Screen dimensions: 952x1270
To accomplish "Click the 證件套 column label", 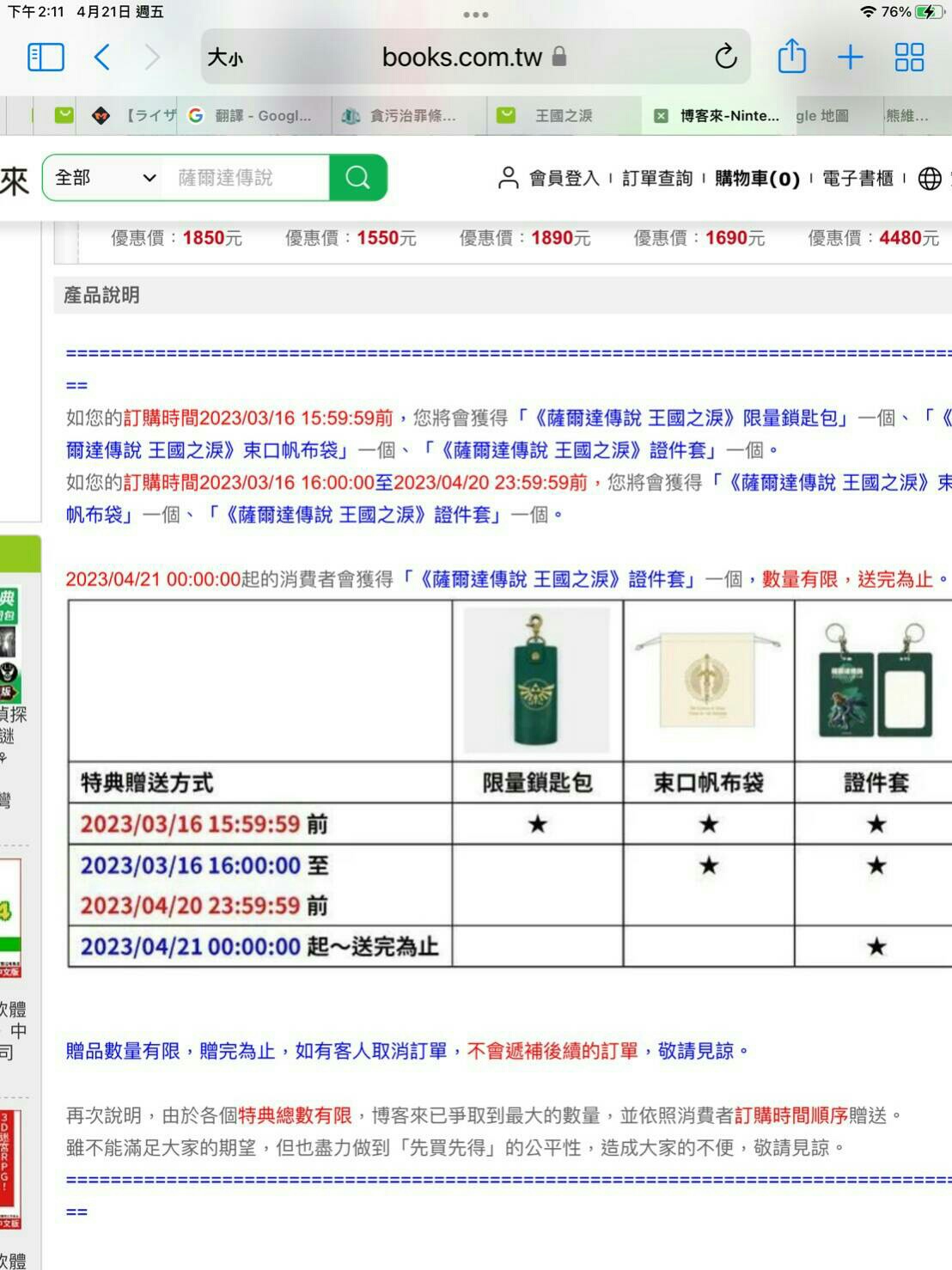I will point(876,783).
